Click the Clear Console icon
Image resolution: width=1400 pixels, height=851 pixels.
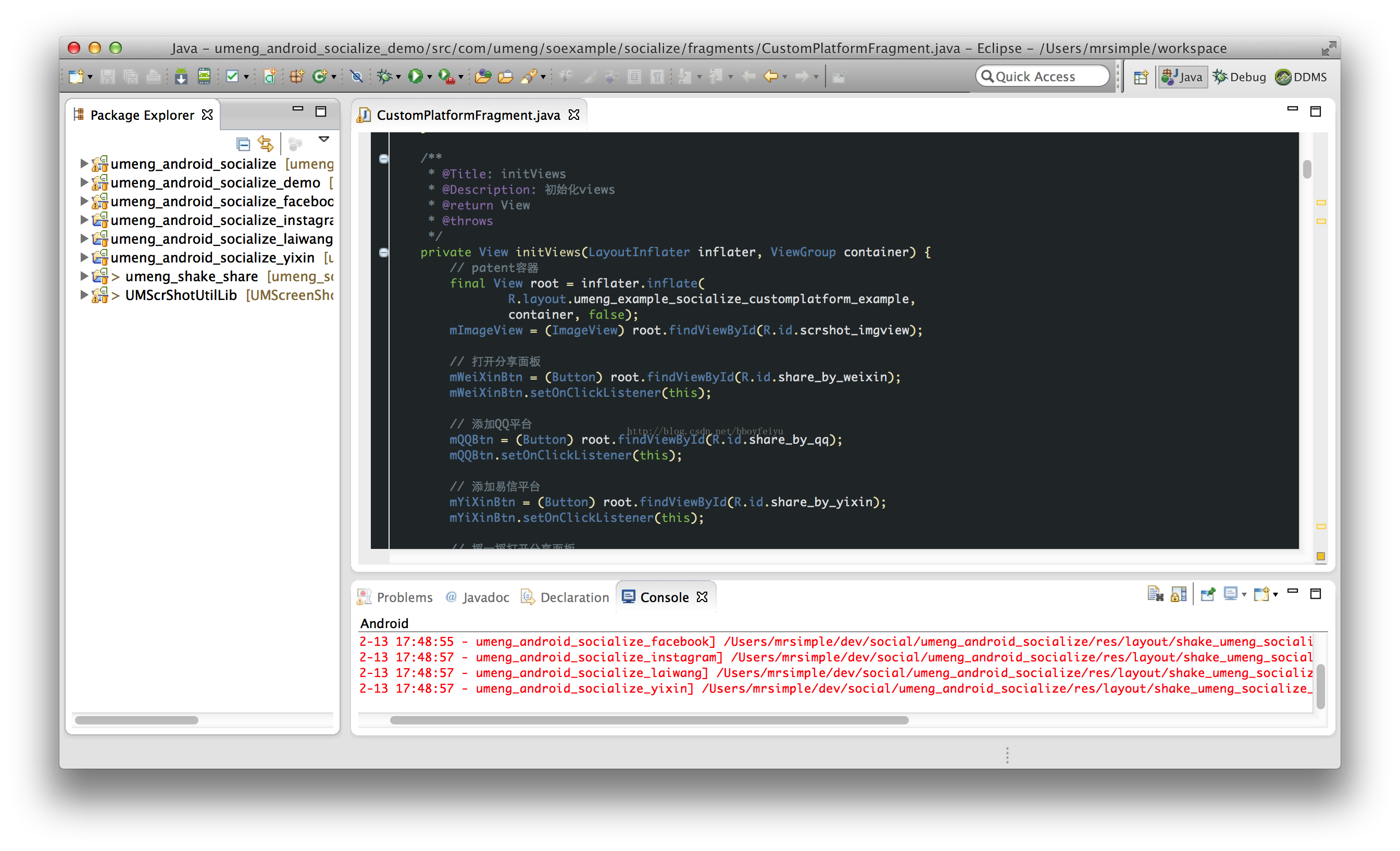[1155, 594]
